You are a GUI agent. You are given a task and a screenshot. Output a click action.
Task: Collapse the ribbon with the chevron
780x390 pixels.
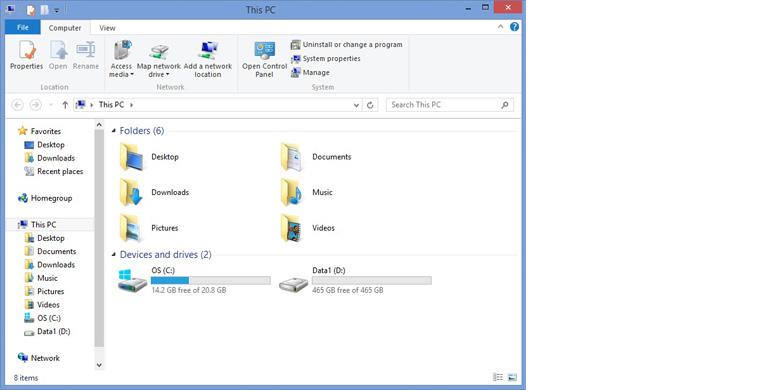tap(500, 27)
